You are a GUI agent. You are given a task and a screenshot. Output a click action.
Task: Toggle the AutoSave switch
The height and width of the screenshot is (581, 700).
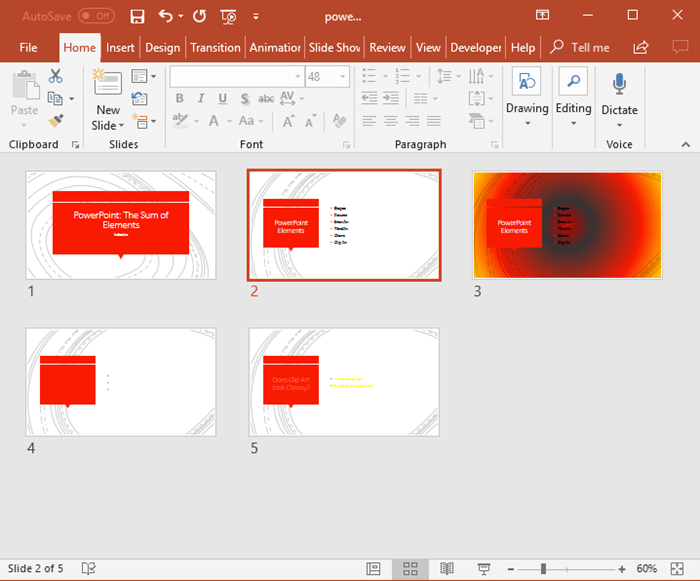point(96,16)
